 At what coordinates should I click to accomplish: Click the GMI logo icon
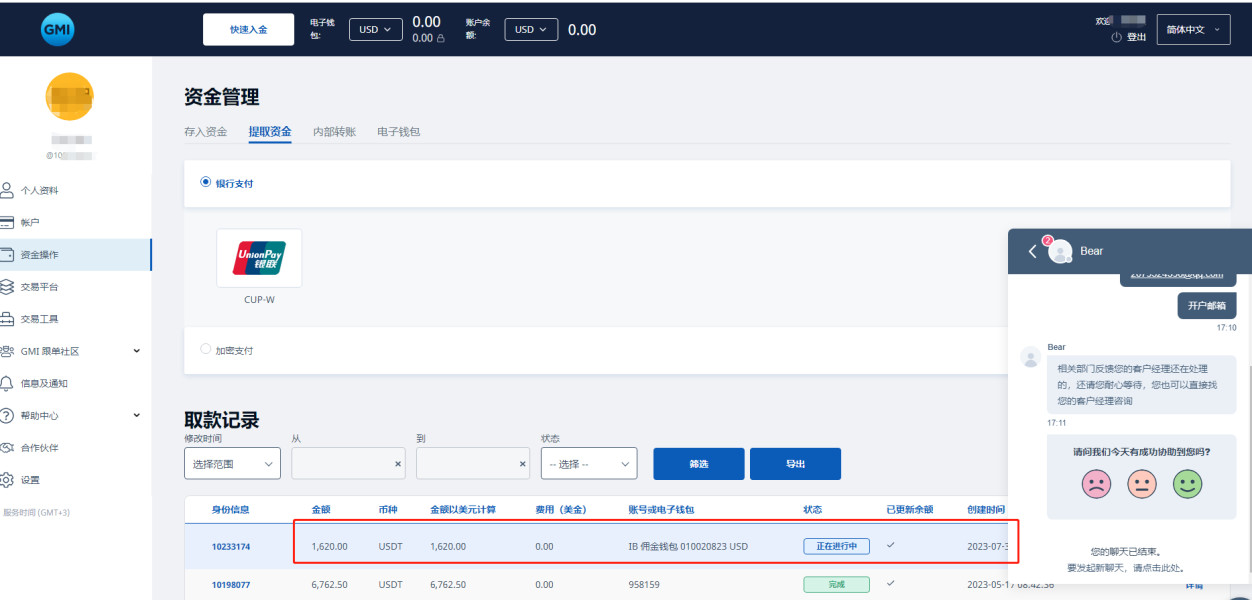coord(58,29)
